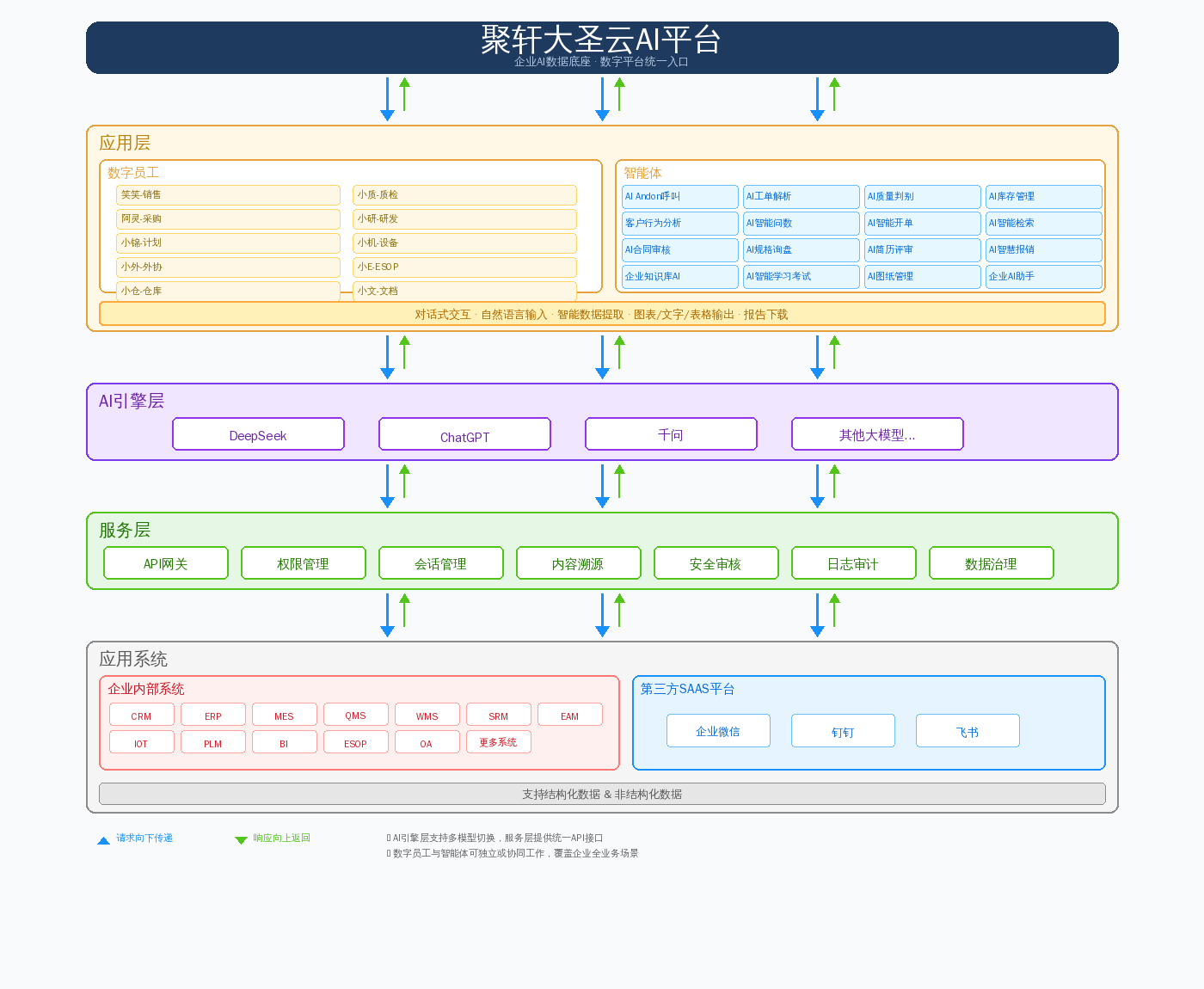The width and height of the screenshot is (1204, 989).
Task: Select the AI合同审核 agent tile
Action: click(680, 250)
